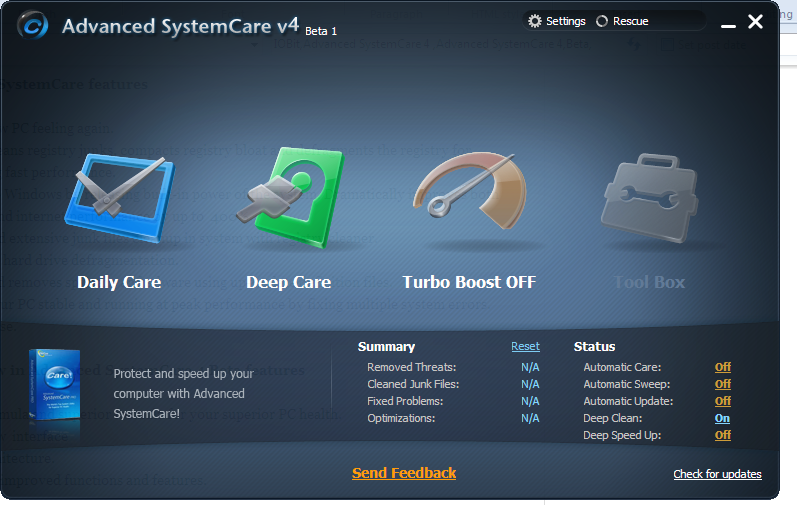Click Check for updates link
The height and width of the screenshot is (505, 797).
tap(717, 474)
